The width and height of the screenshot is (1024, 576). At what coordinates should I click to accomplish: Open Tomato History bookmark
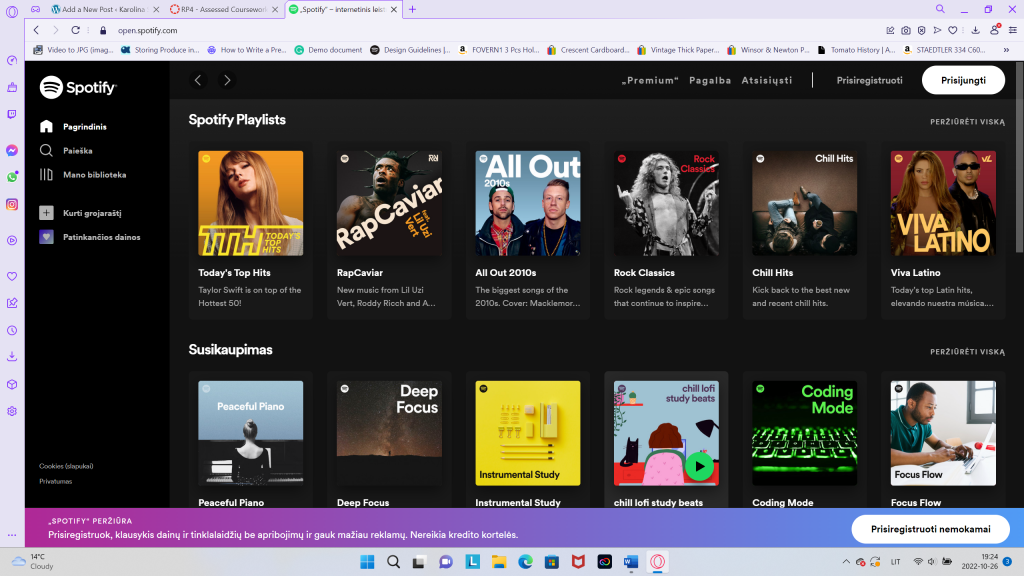pos(856,50)
